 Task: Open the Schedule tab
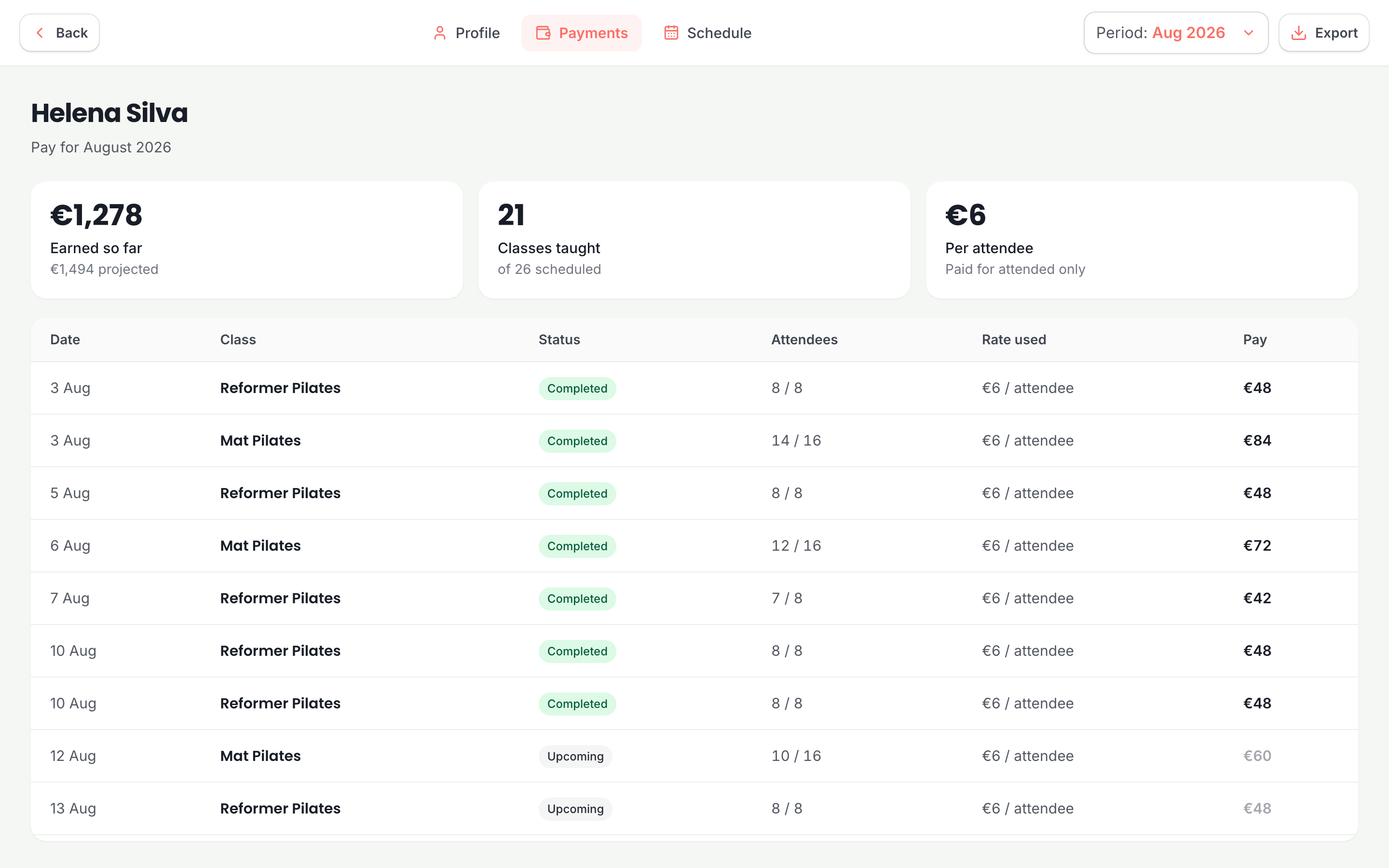pyautogui.click(x=707, y=33)
